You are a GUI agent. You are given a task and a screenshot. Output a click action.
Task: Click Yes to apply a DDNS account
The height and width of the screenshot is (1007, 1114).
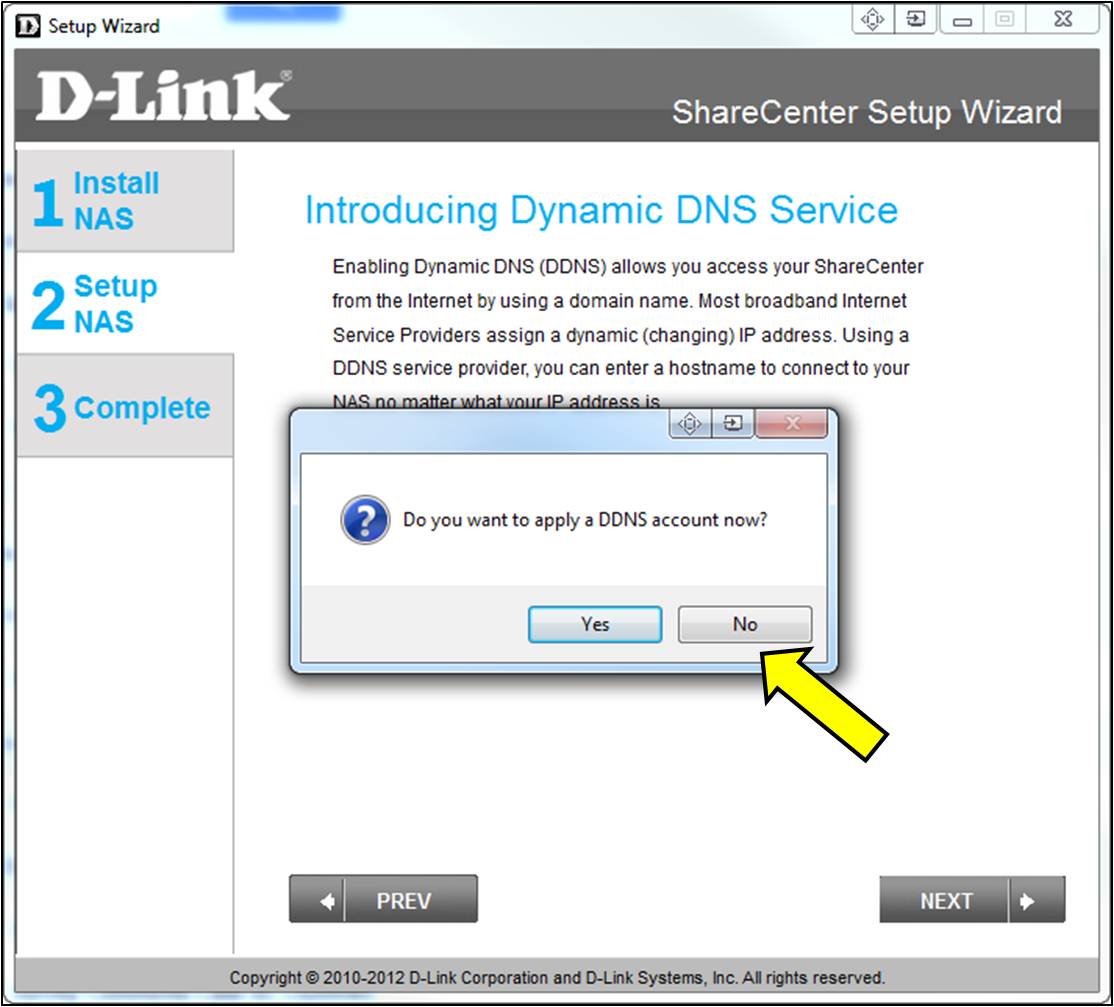[x=595, y=624]
